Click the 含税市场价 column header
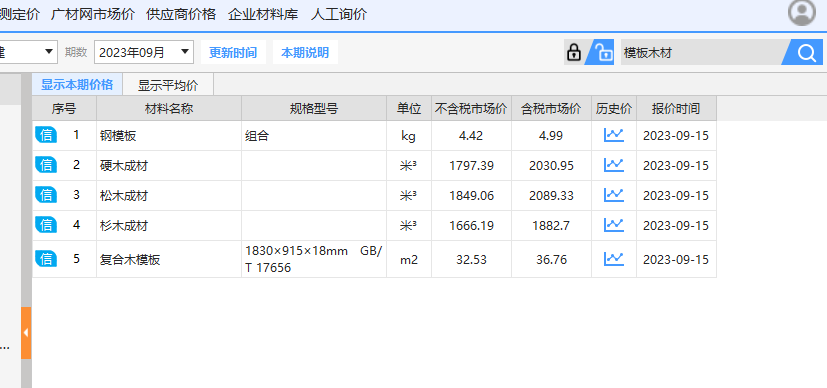Screen dimensions: 827x388 [x=551, y=109]
